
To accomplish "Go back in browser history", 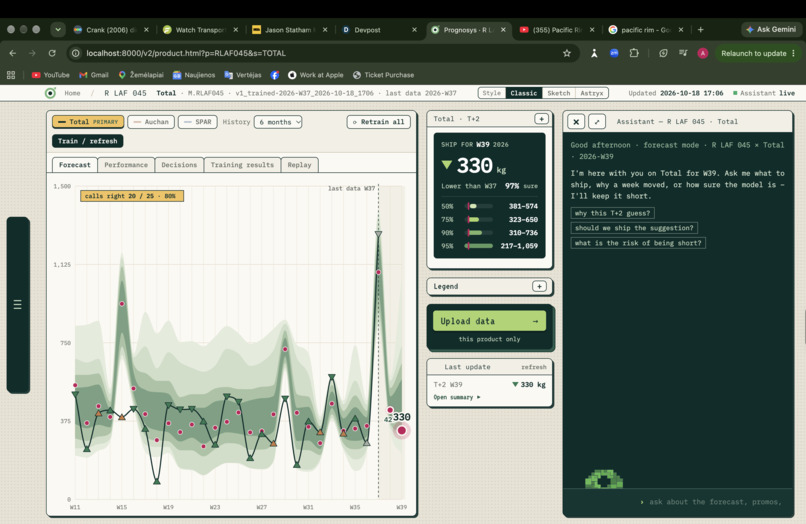I will click(13, 53).
